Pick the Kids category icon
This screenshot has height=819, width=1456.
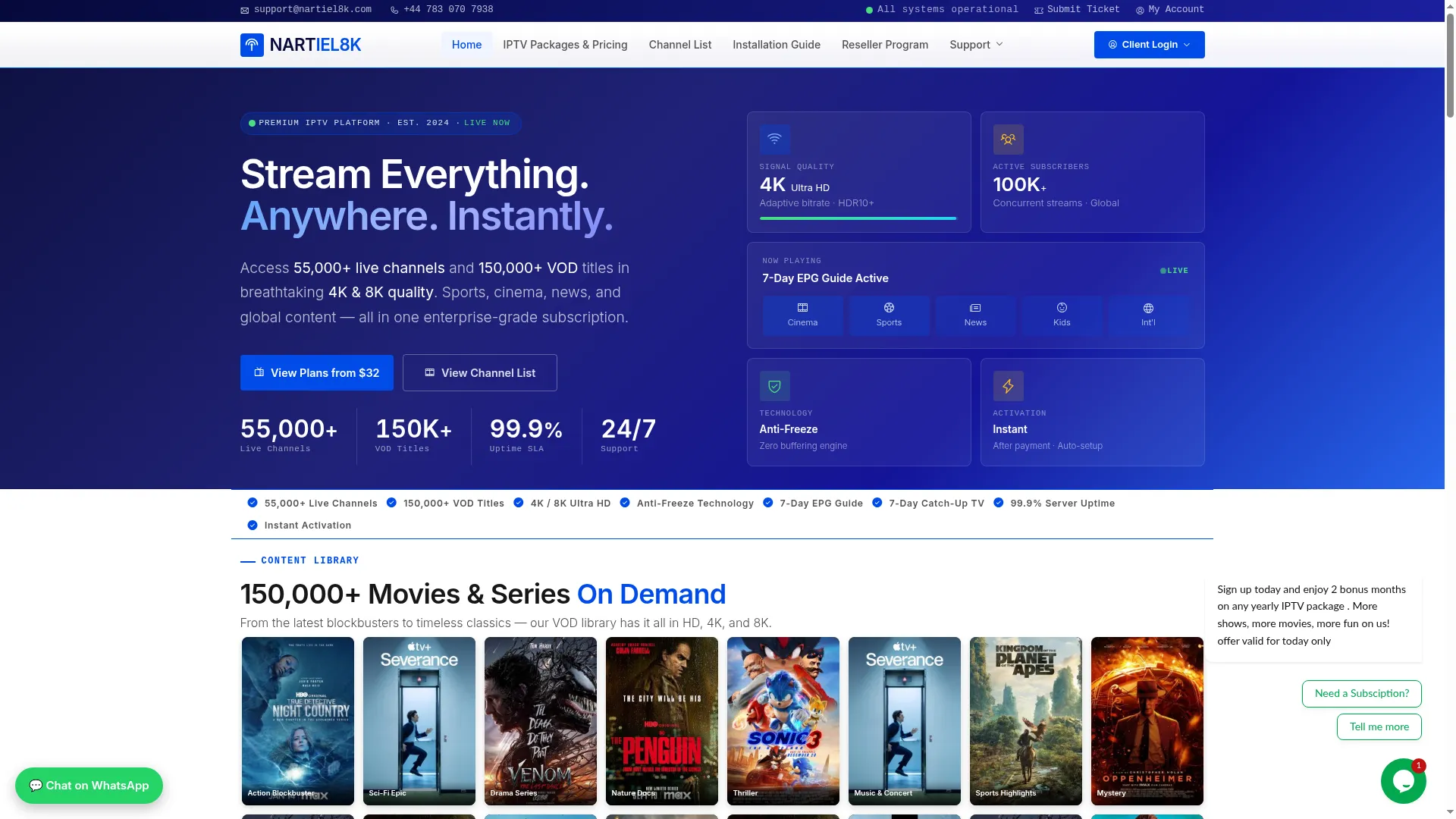click(1062, 308)
